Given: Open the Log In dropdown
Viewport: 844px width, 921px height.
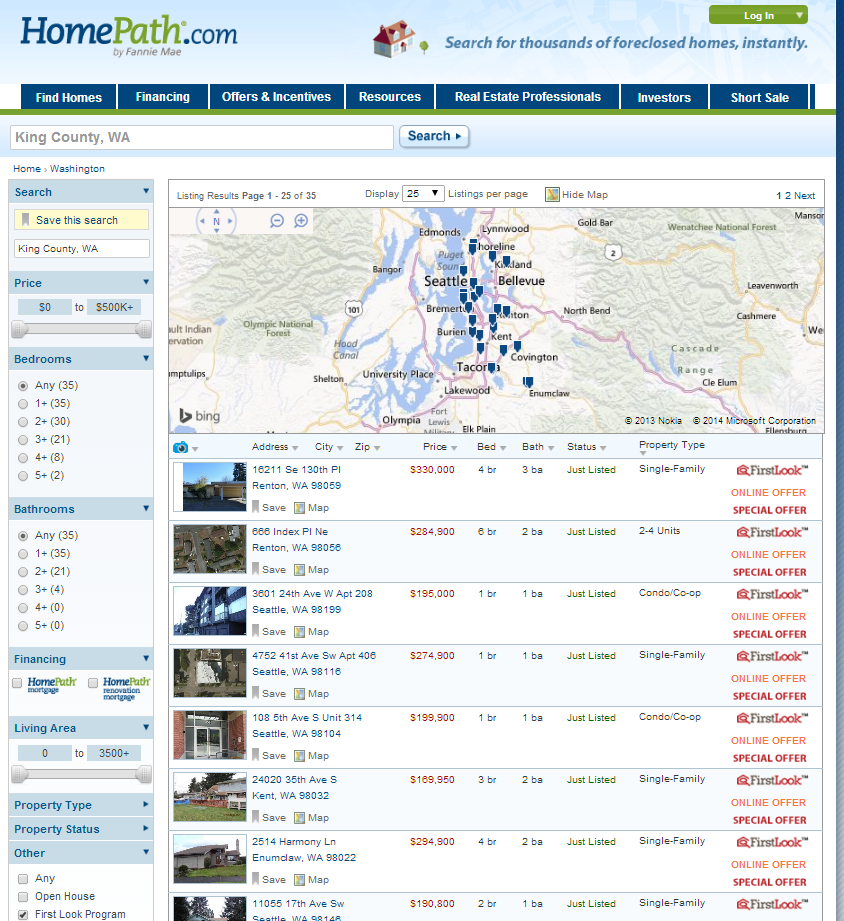Looking at the screenshot, I should (758, 15).
